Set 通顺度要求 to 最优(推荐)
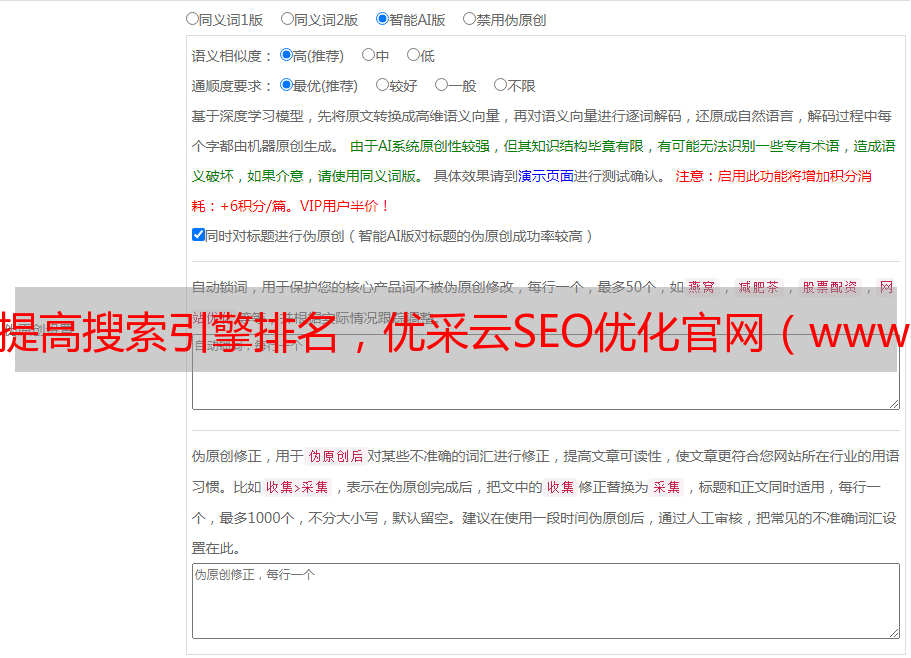The height and width of the screenshot is (658, 911). 286,85
